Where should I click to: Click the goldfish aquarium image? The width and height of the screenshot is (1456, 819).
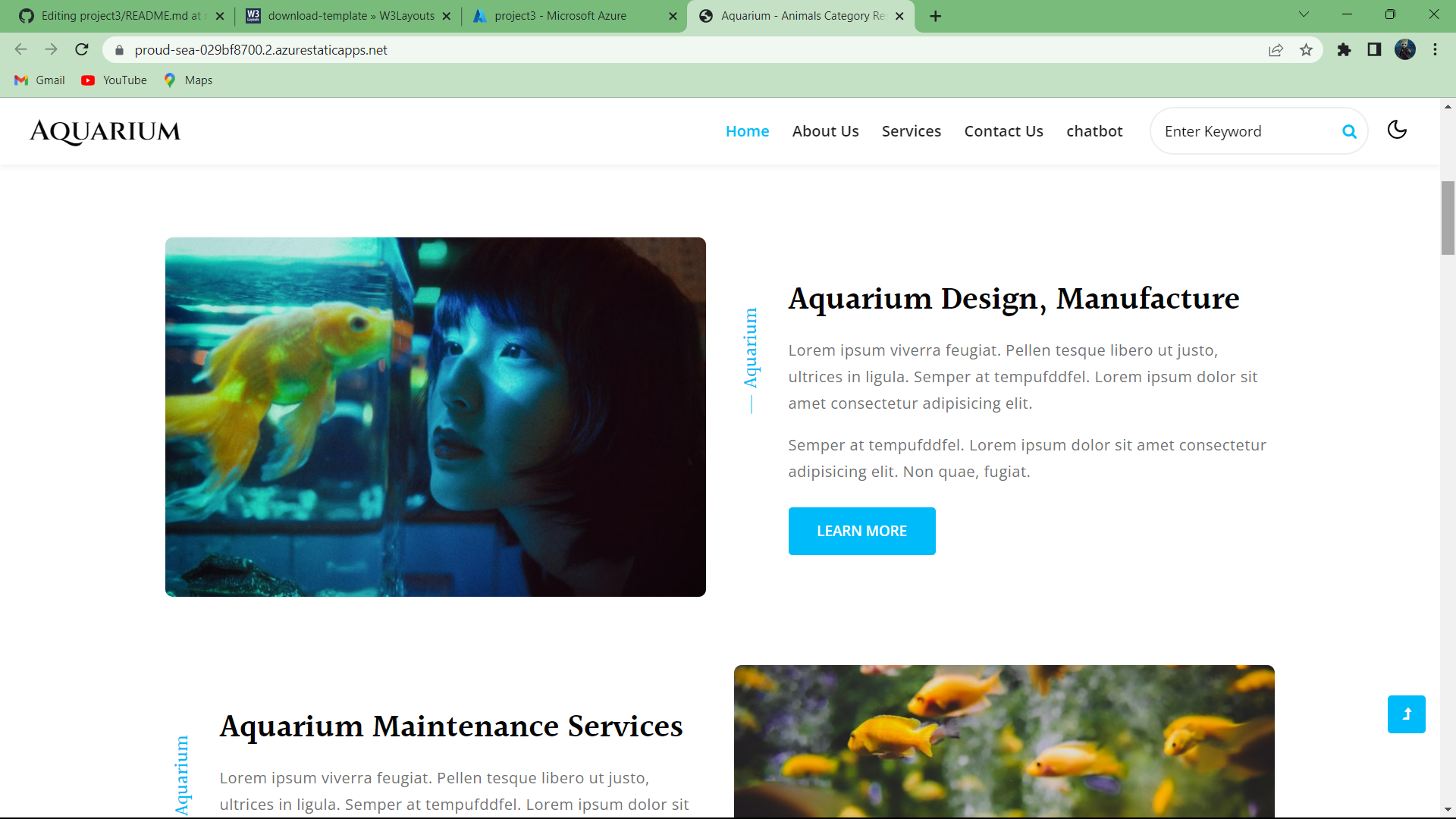435,417
